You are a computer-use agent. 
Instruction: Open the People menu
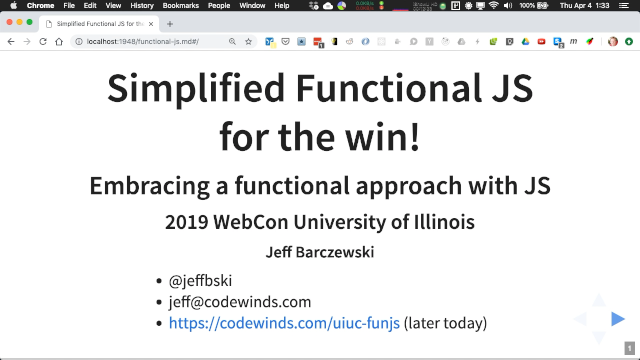pyautogui.click(x=219, y=5)
